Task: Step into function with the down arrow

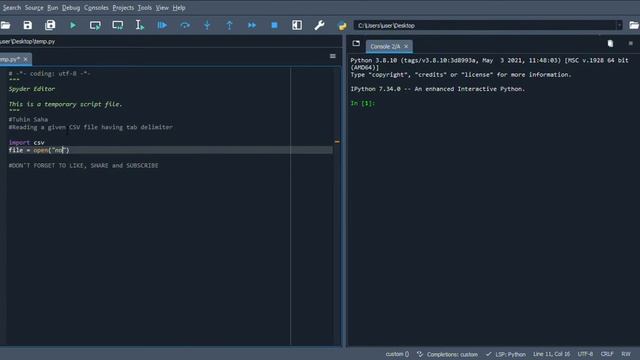Action: pos(207,25)
